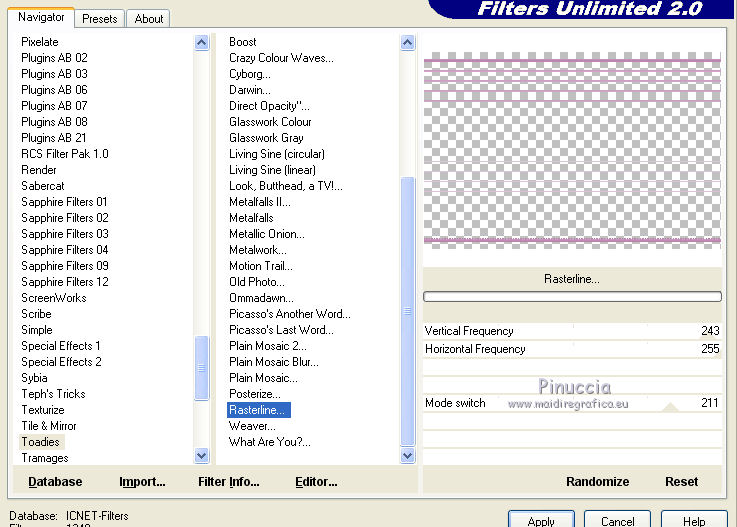Choose Ommadawn filter

click(261, 298)
